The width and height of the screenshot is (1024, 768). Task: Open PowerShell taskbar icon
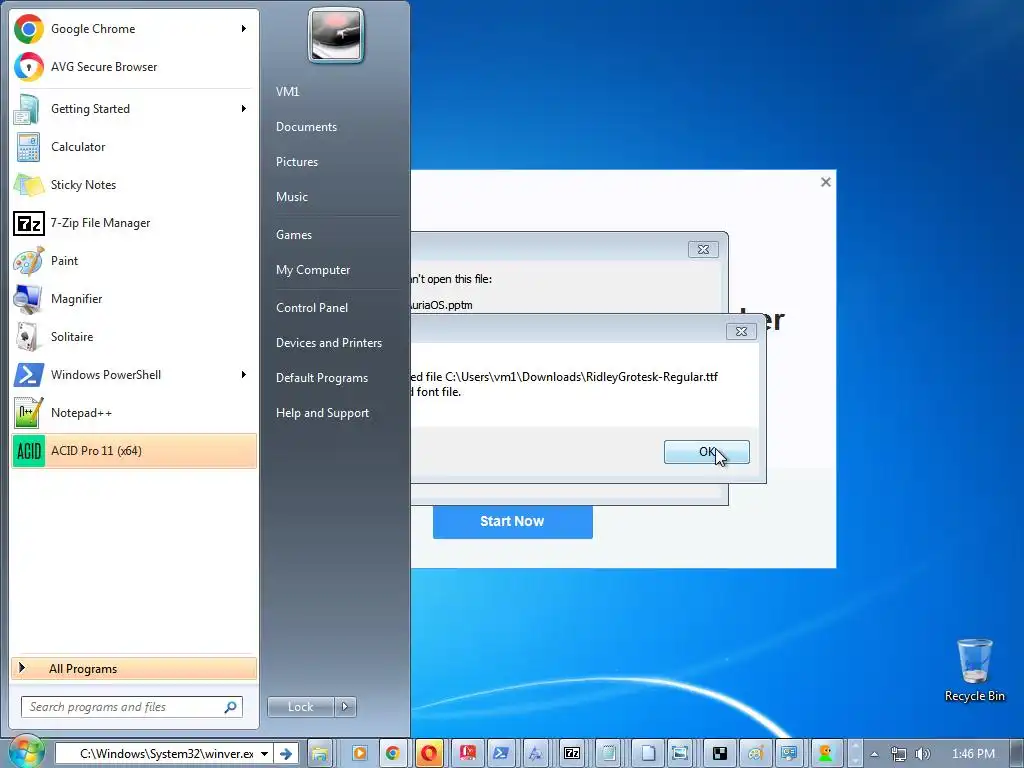(x=501, y=753)
